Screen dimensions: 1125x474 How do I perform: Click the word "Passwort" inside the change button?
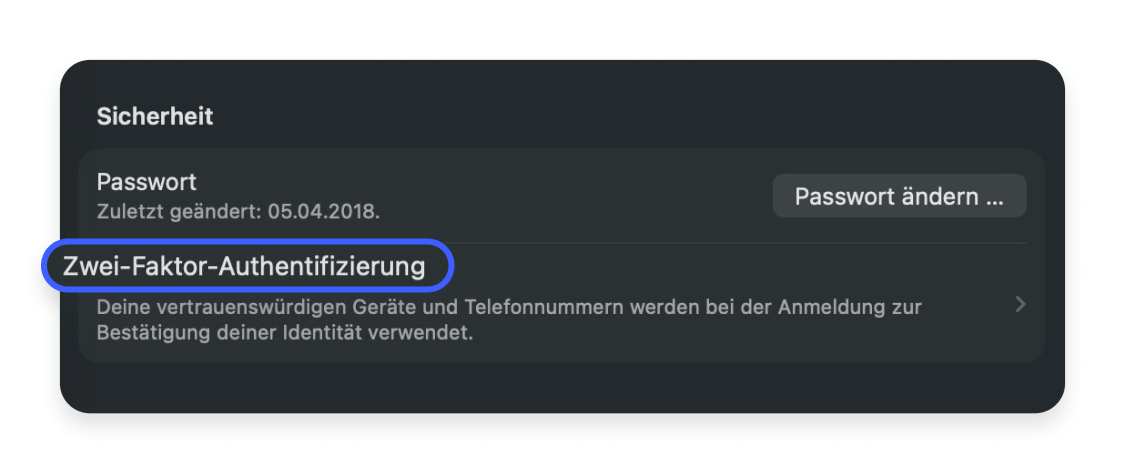(837, 196)
